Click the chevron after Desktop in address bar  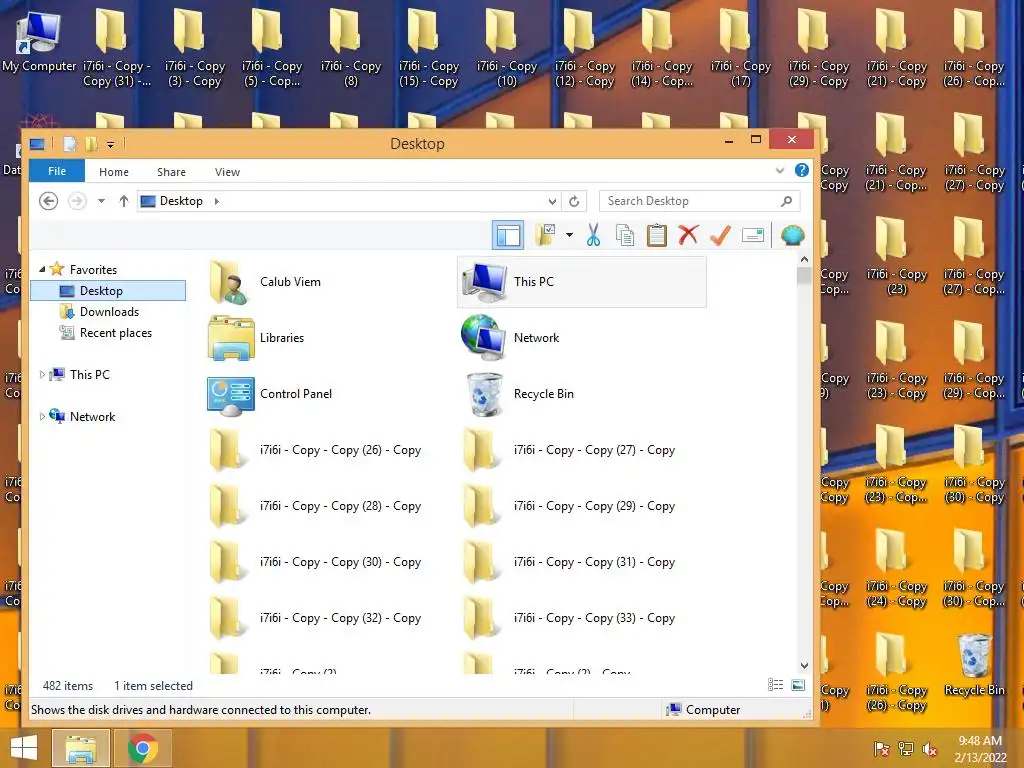click(217, 201)
